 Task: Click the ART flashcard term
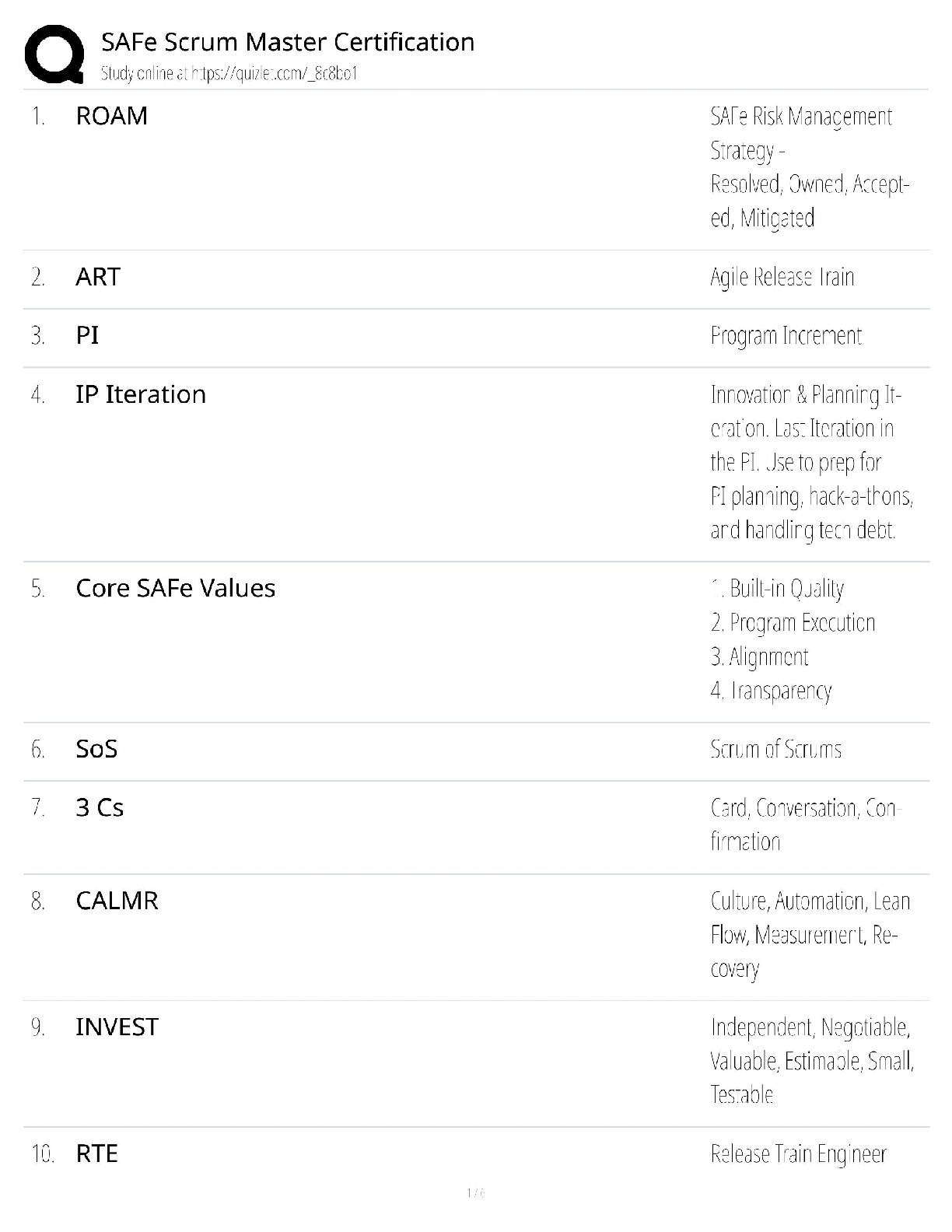pos(98,277)
